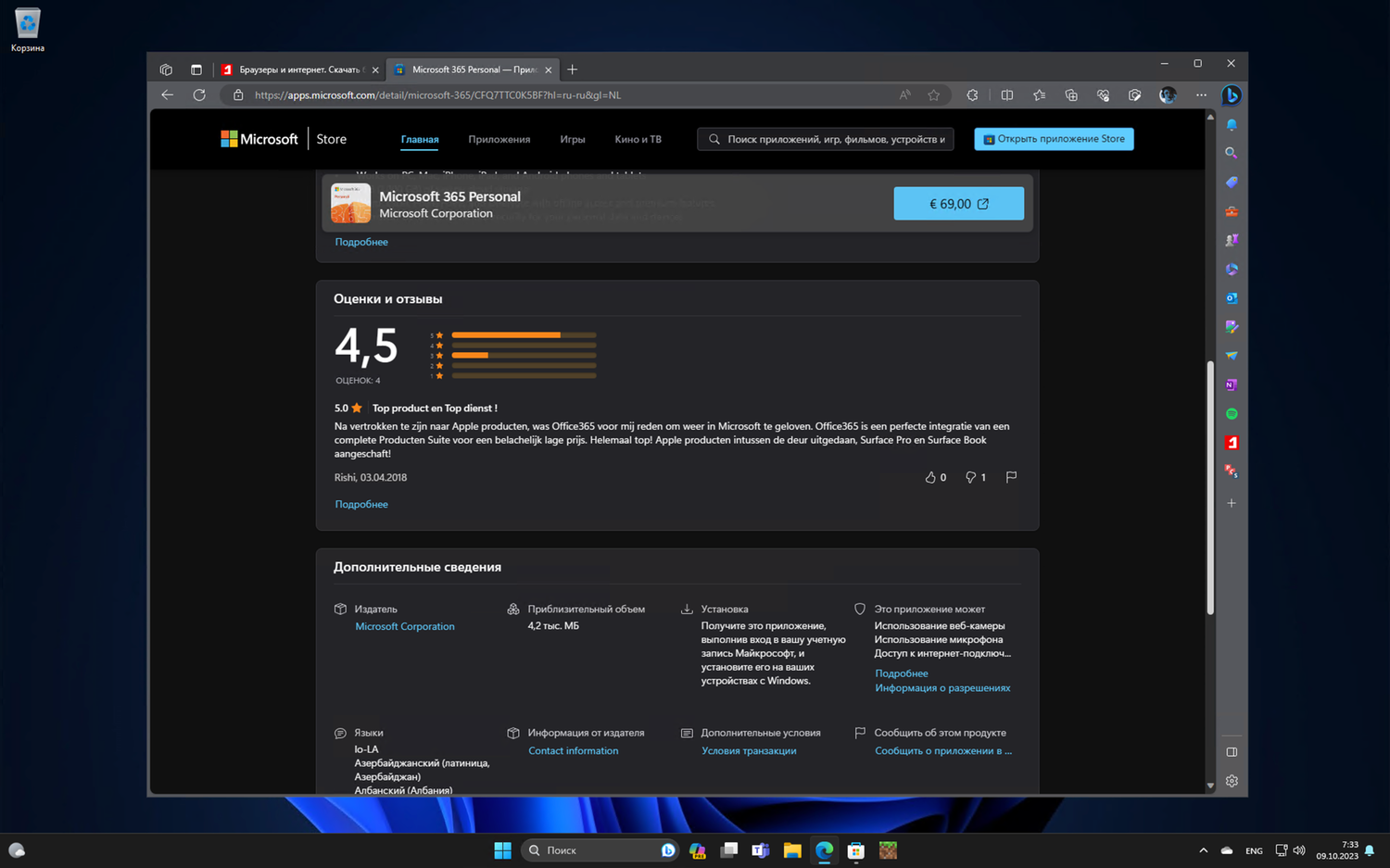Go back to the previous page
The height and width of the screenshot is (868, 1390).
point(168,94)
